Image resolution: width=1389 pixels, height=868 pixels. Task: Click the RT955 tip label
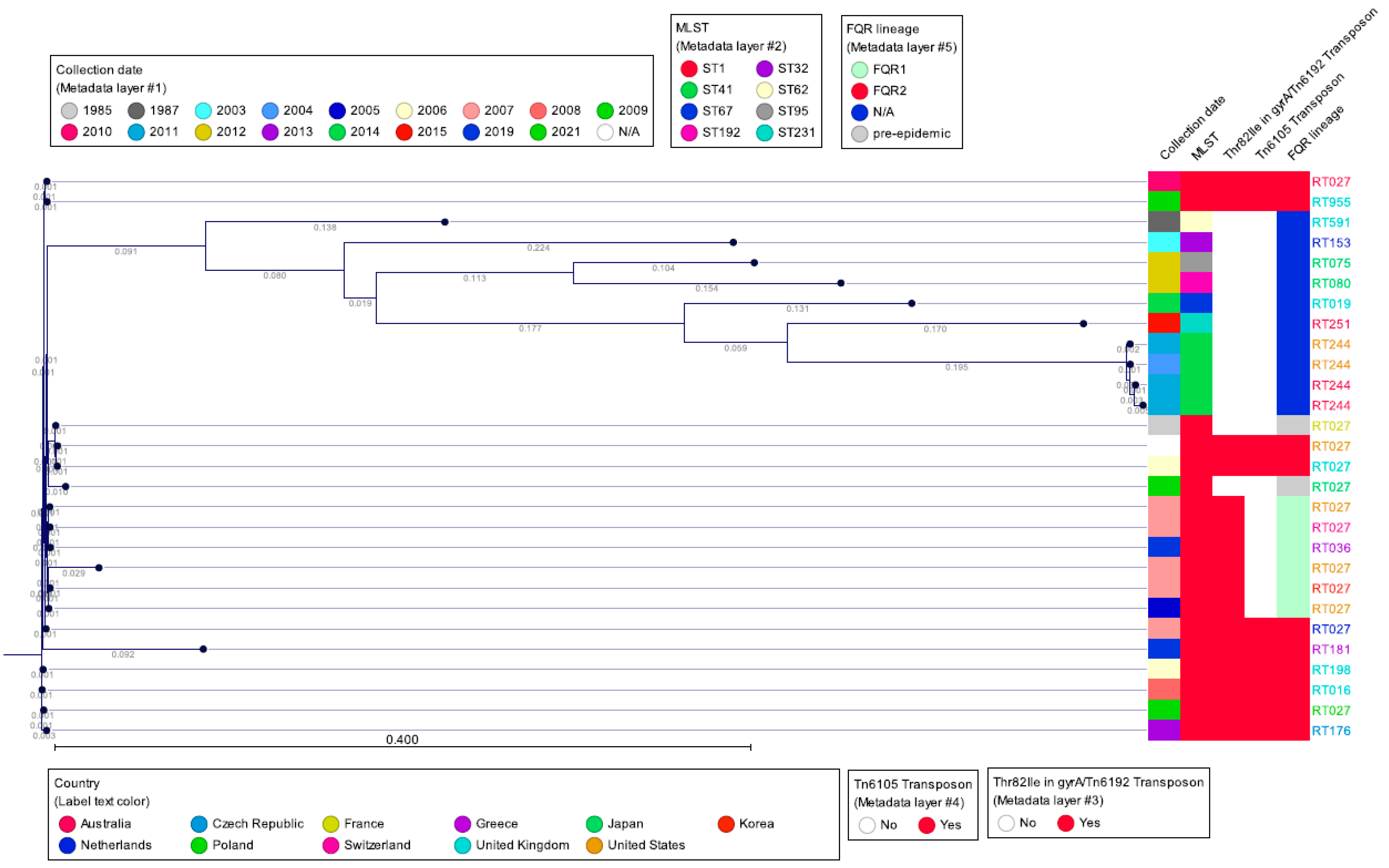click(1331, 202)
